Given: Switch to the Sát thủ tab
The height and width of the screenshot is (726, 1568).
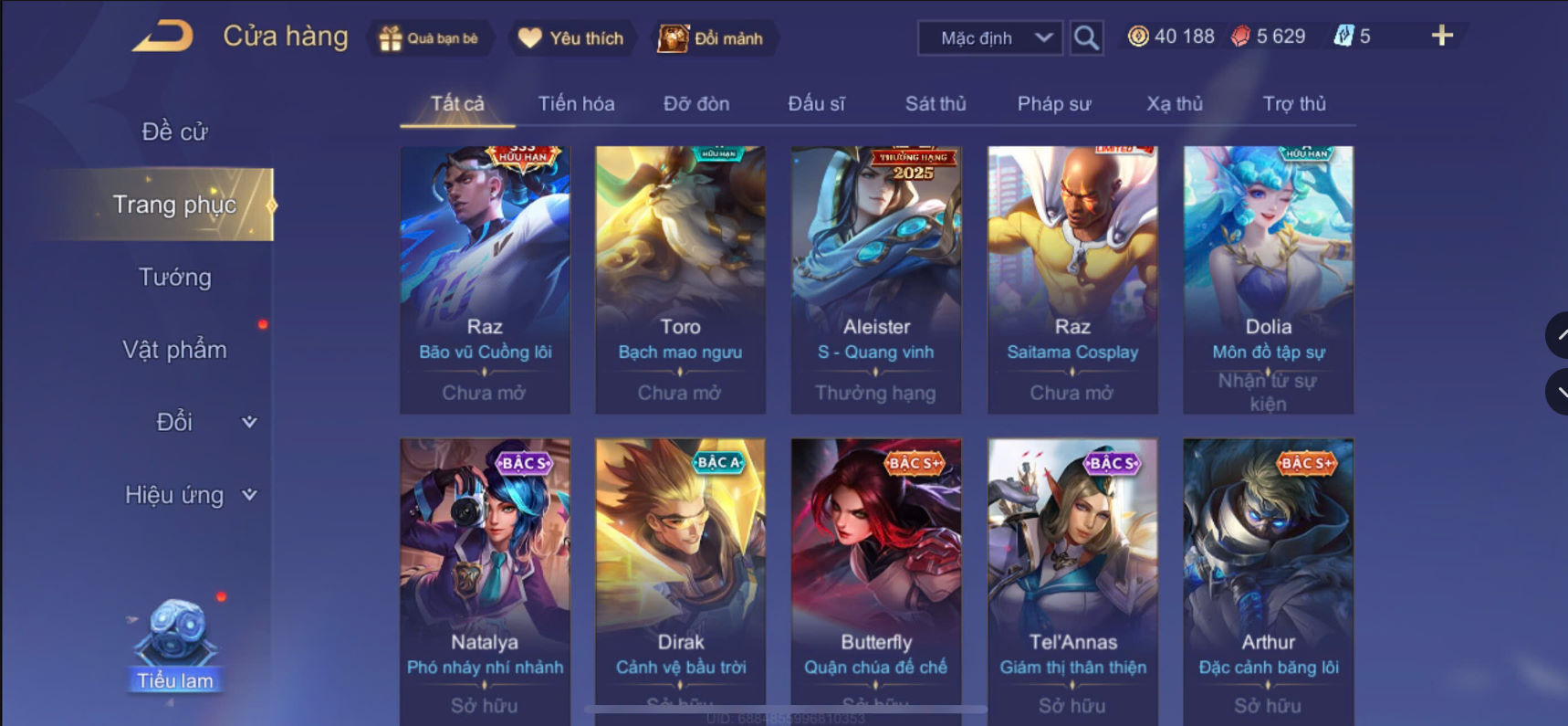Looking at the screenshot, I should (936, 104).
